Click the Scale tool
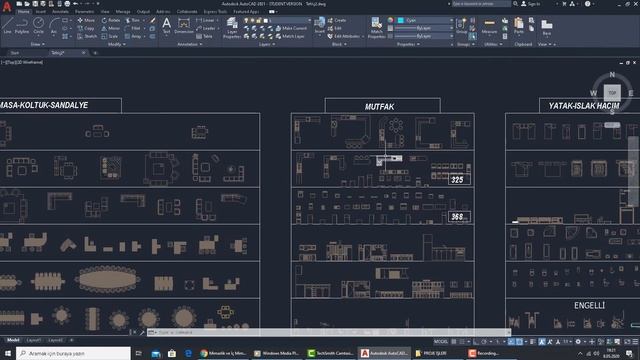 pos(110,36)
